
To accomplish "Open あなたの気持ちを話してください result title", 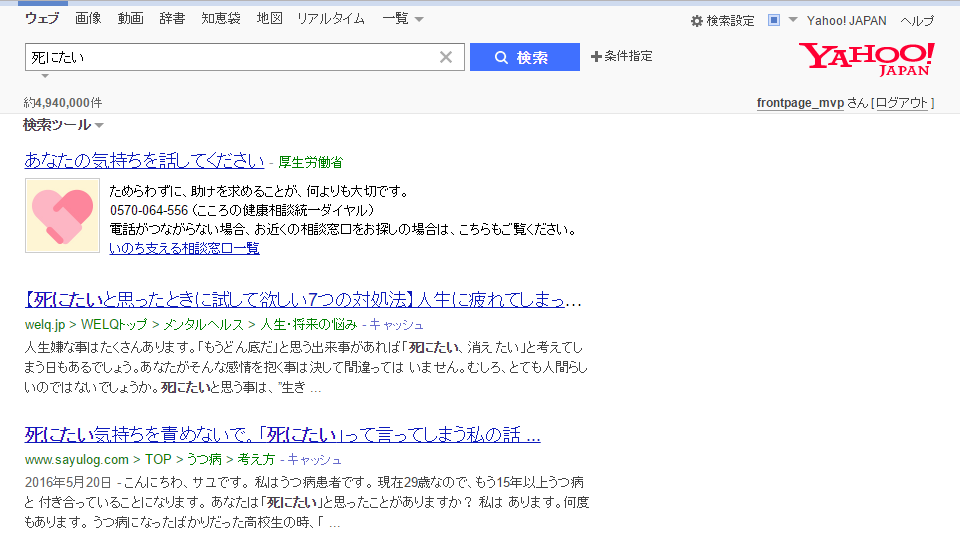I will pyautogui.click(x=144, y=160).
